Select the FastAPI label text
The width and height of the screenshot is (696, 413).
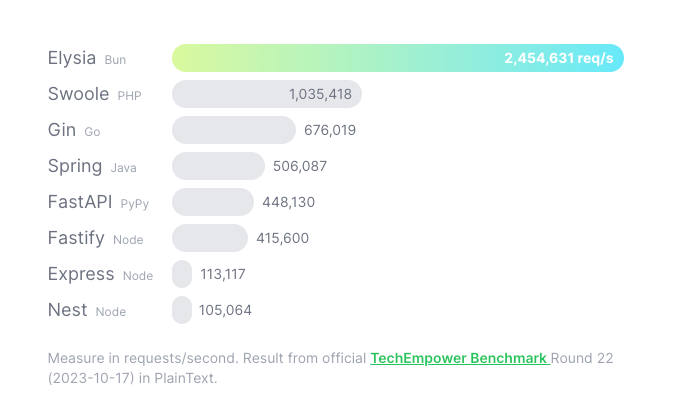80,202
